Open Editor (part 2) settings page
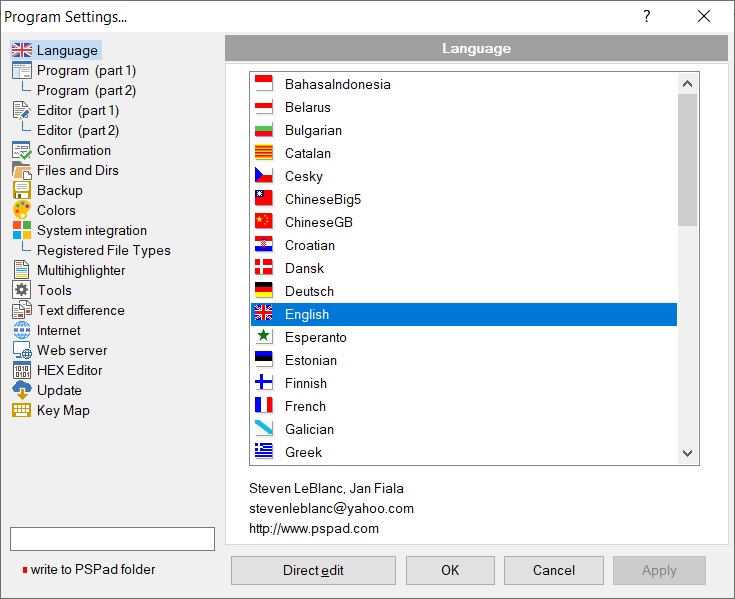 pyautogui.click(x=78, y=130)
